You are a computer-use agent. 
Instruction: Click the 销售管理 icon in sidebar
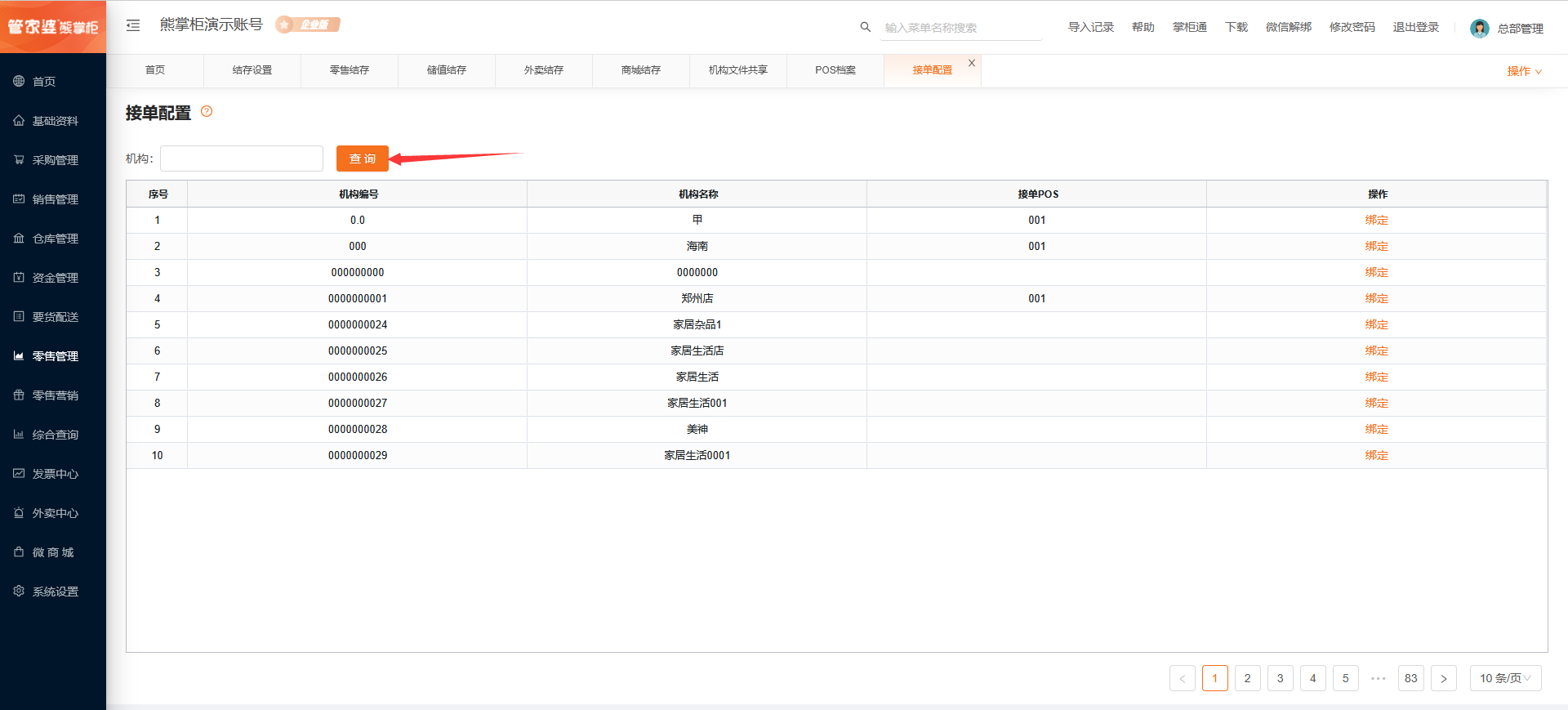pyautogui.click(x=19, y=199)
